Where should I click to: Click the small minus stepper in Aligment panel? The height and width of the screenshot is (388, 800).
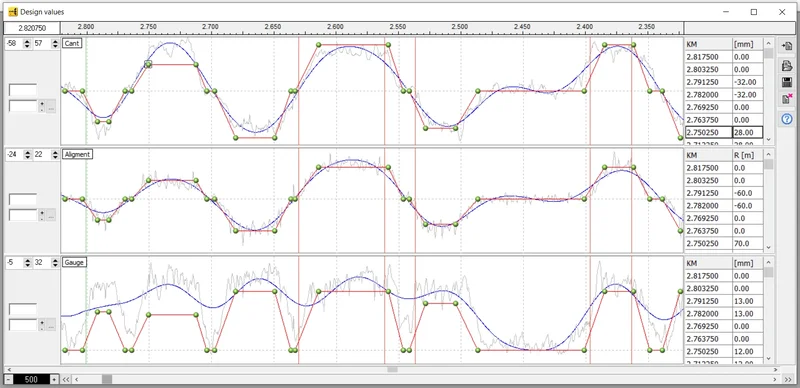click(42, 219)
